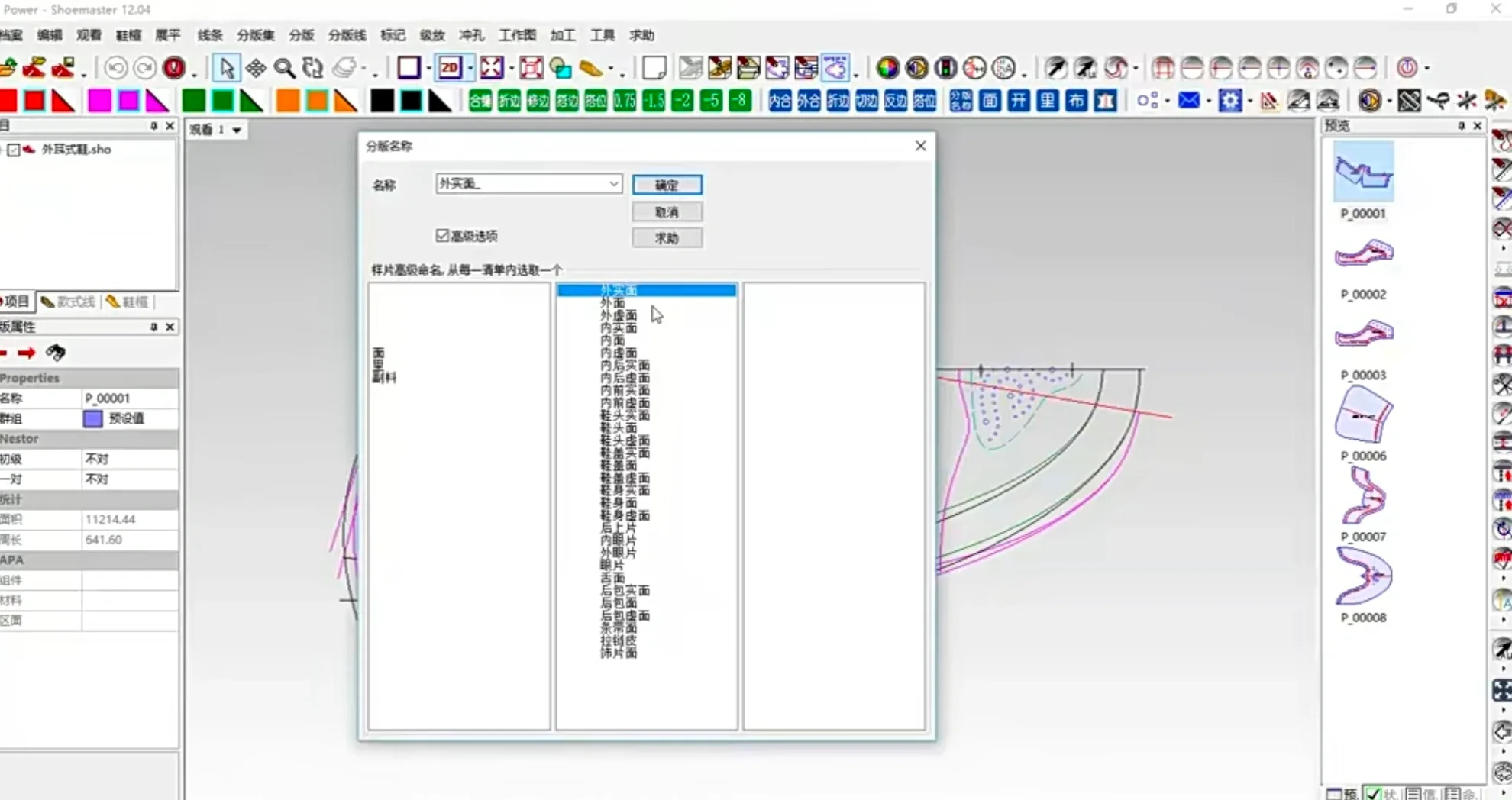Select the P_00006 preview thumbnail
This screenshot has height=800, width=1512.
(1364, 415)
